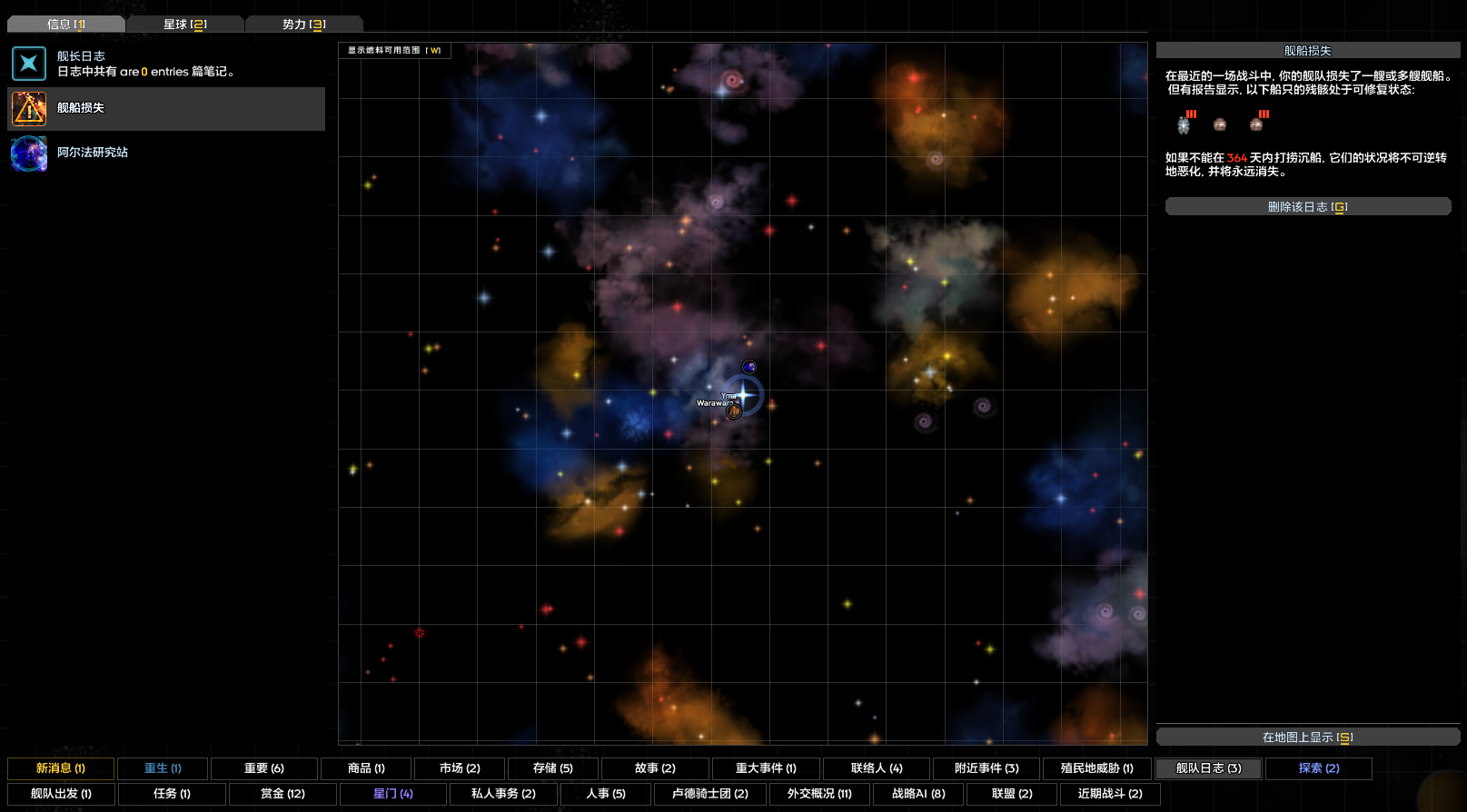Toggle the 舰队日志 (3) filter tag

(x=1208, y=768)
